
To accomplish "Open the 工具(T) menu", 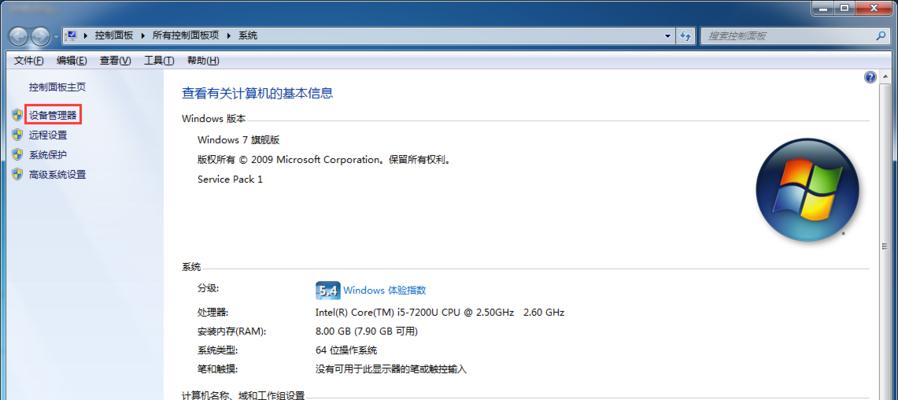I will (159, 60).
